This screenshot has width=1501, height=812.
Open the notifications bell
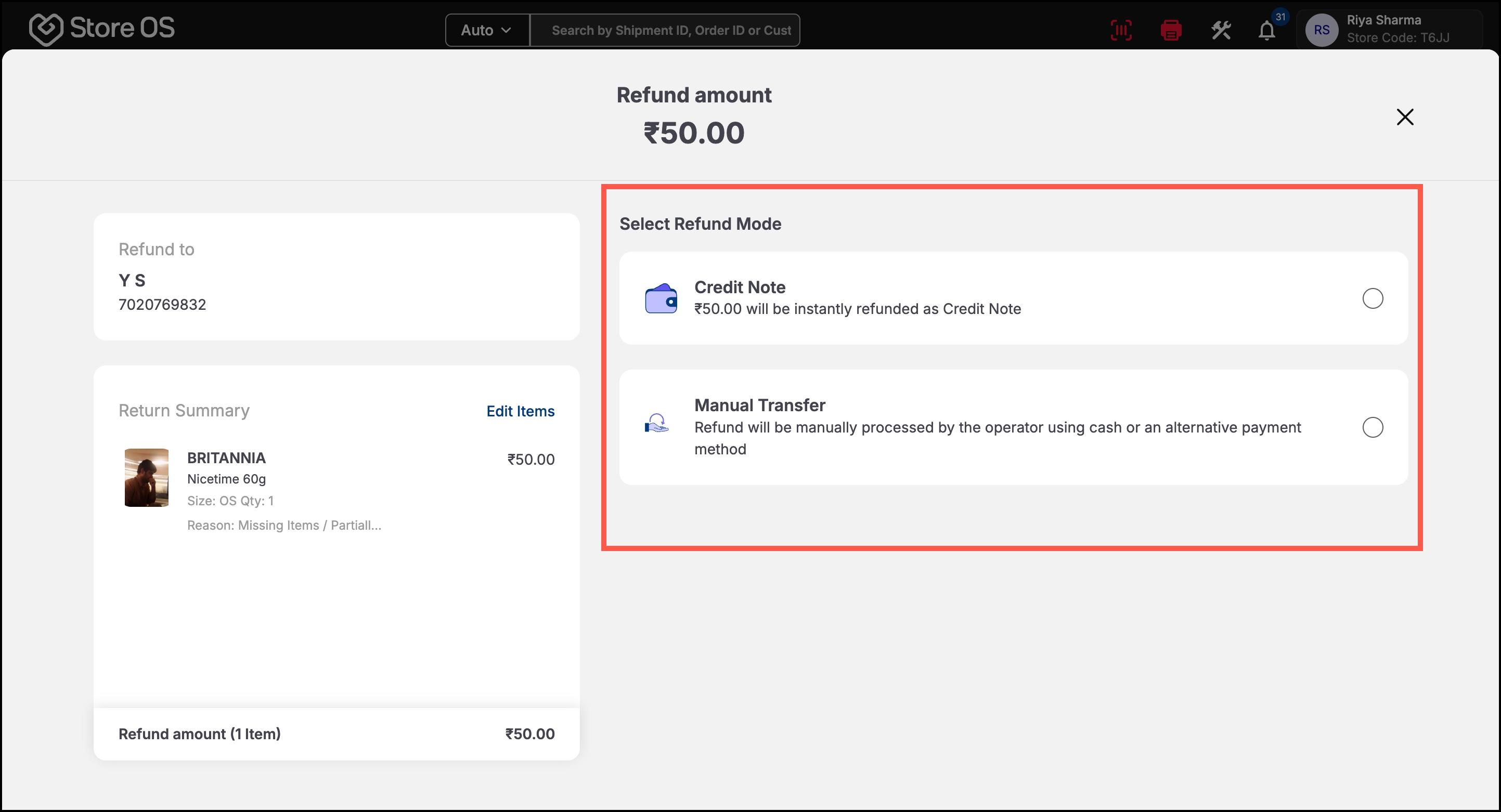tap(1267, 30)
